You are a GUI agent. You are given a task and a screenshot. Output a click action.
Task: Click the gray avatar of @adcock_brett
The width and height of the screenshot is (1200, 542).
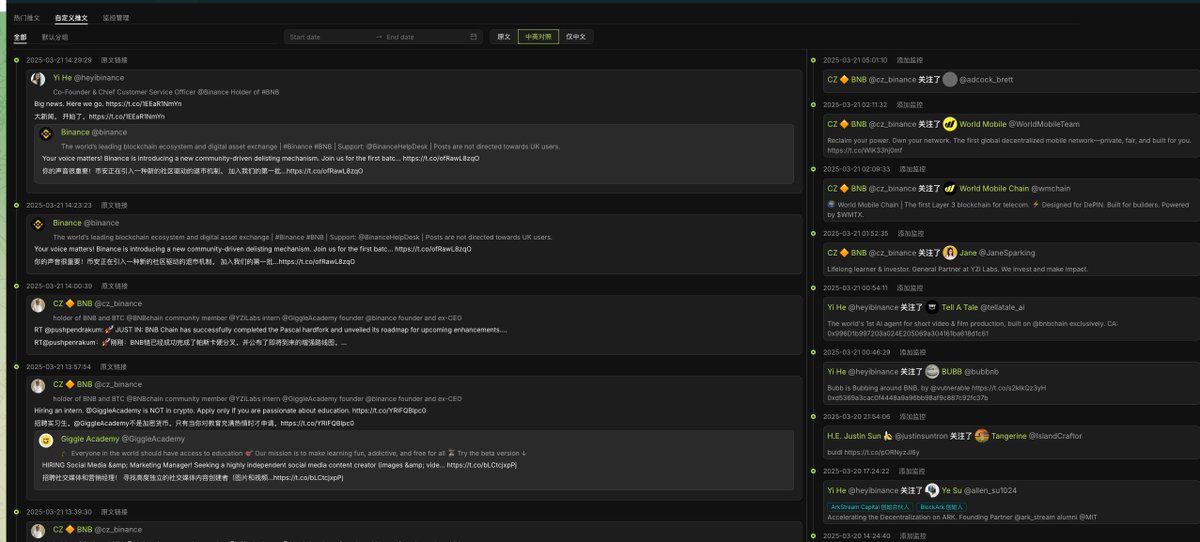950,79
